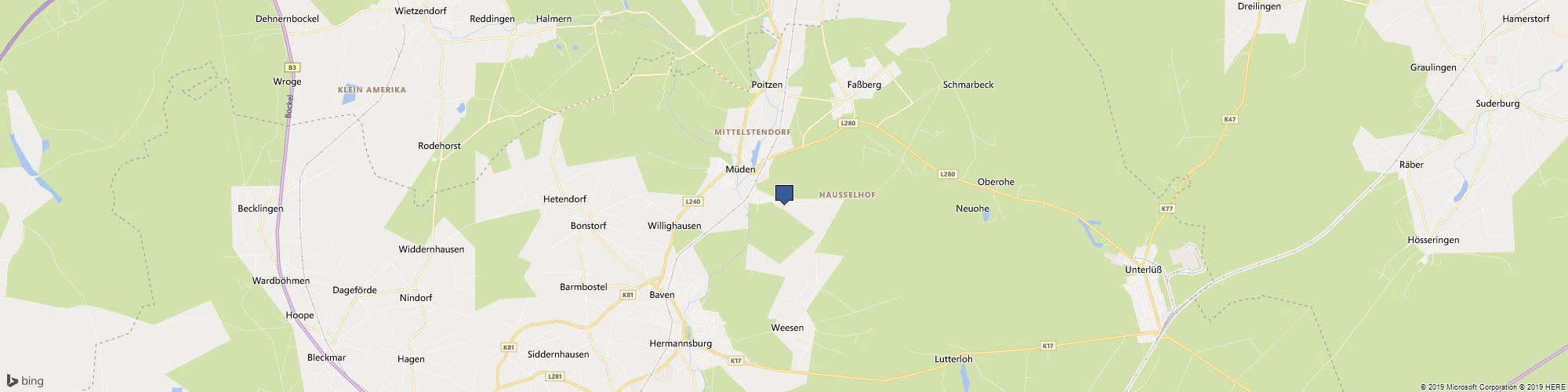Click the Becklingen village label
Screen dimensions: 1568x392
click(260, 209)
